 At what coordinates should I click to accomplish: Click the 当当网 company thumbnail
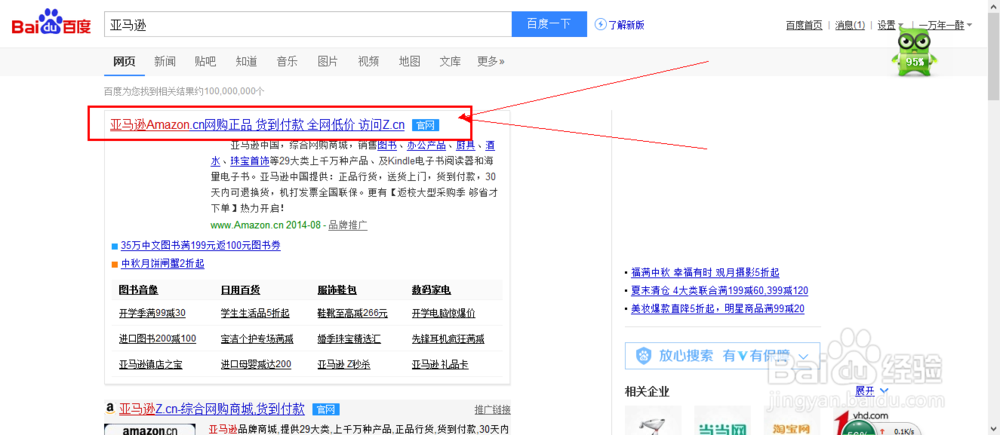pyautogui.click(x=723, y=420)
